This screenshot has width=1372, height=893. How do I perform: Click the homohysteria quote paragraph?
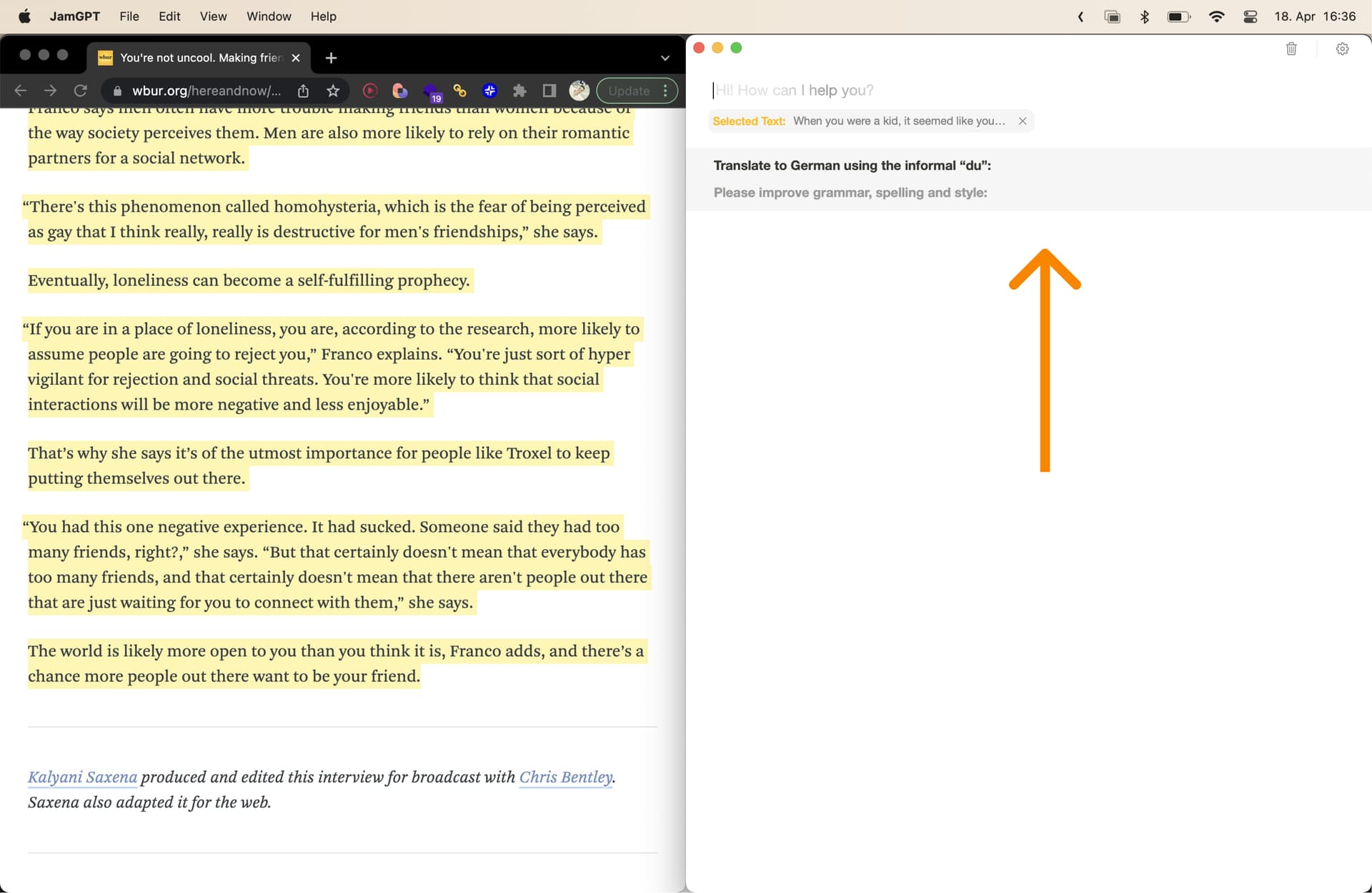click(334, 219)
